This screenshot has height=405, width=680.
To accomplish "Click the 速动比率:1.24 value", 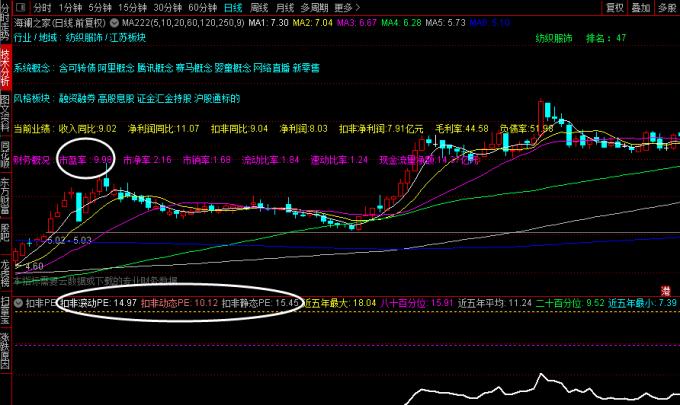I will (339, 160).
